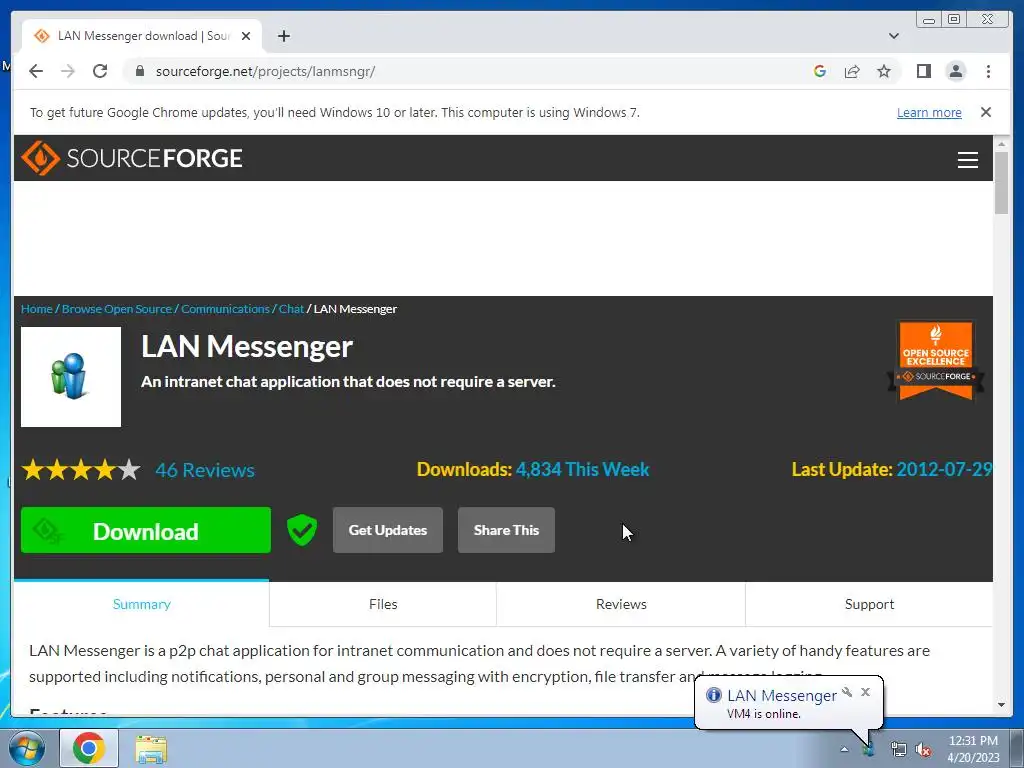Screen dimensions: 1024x768
Task: Open the Communications breadcrumb
Action: click(225, 309)
